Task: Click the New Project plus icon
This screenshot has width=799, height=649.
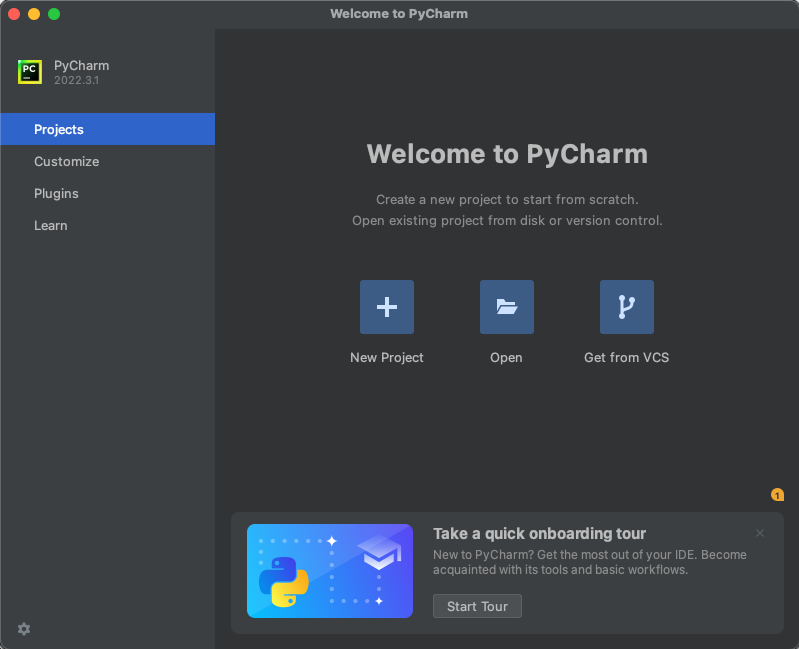Action: pos(387,307)
